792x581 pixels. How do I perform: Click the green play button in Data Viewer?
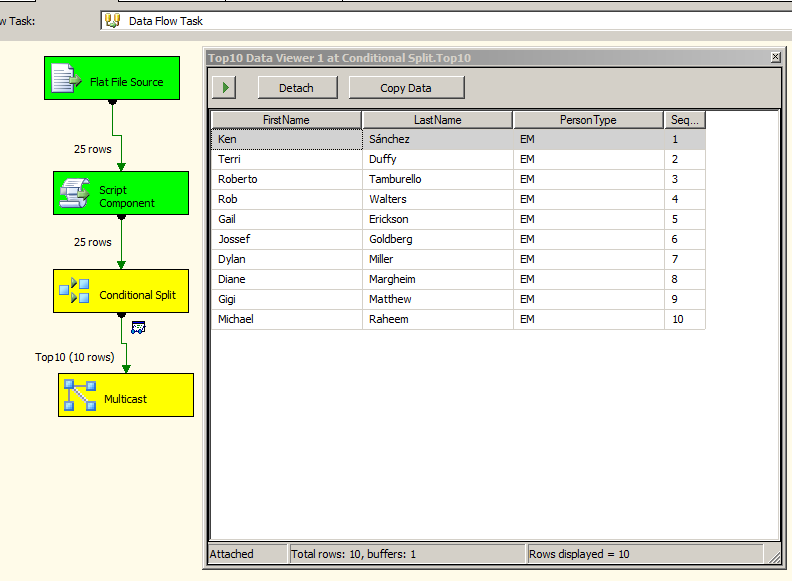[x=224, y=87]
